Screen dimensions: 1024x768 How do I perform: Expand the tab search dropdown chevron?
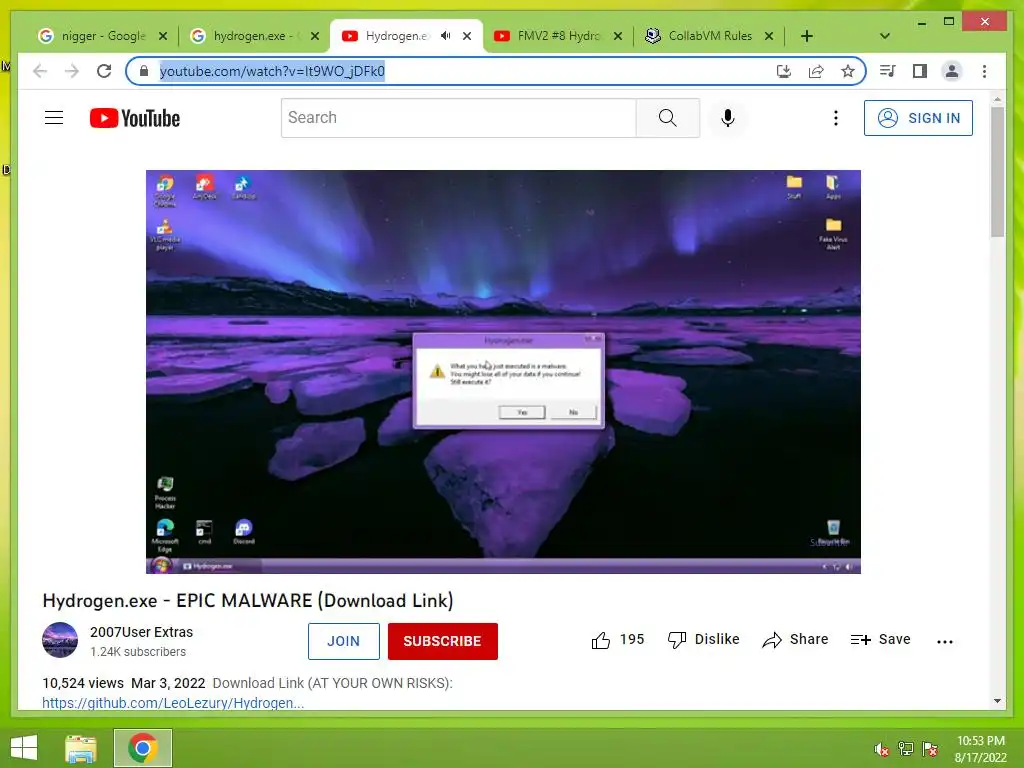885,36
